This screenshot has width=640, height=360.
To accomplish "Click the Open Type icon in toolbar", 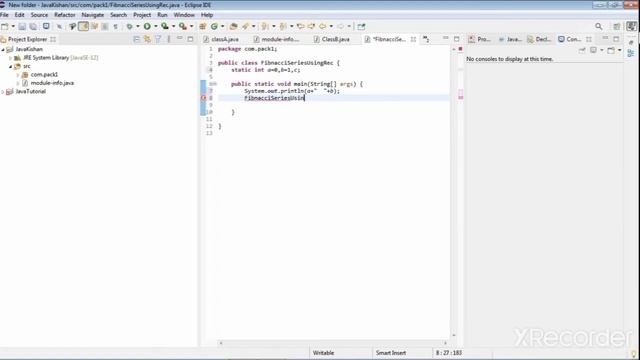I will pos(233,27).
